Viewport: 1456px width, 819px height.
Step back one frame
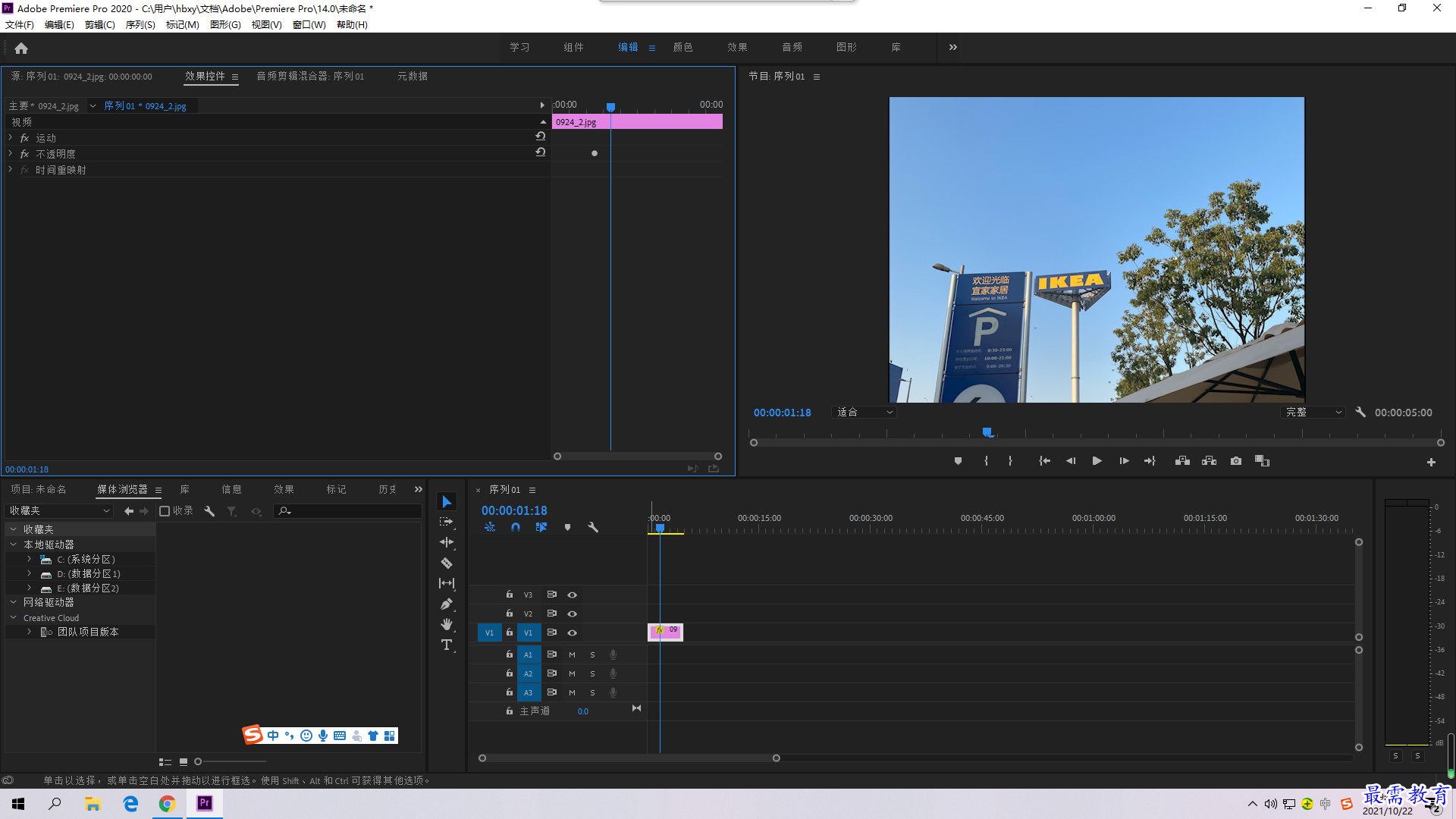point(1071,461)
